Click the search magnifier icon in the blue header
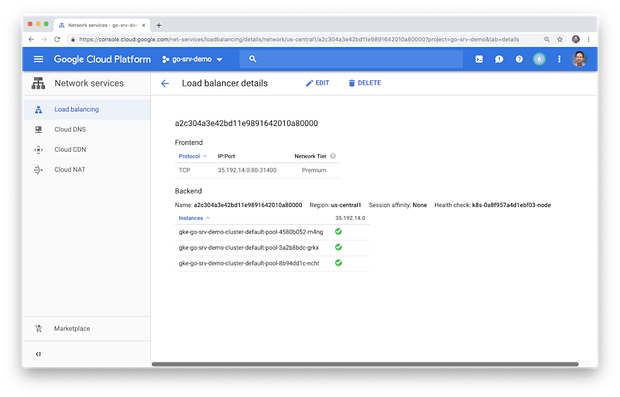620x397 pixels. point(253,59)
